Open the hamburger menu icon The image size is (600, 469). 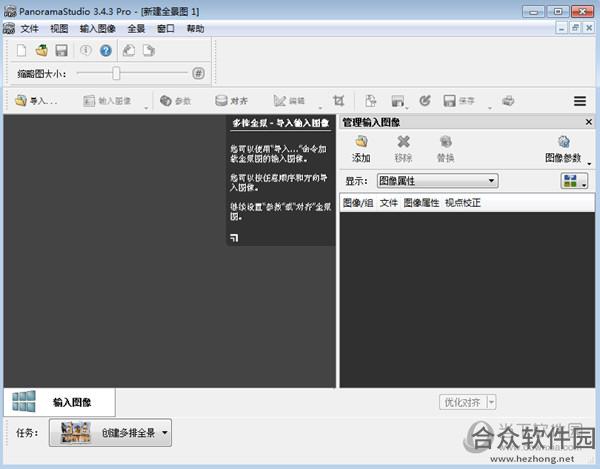coord(580,101)
